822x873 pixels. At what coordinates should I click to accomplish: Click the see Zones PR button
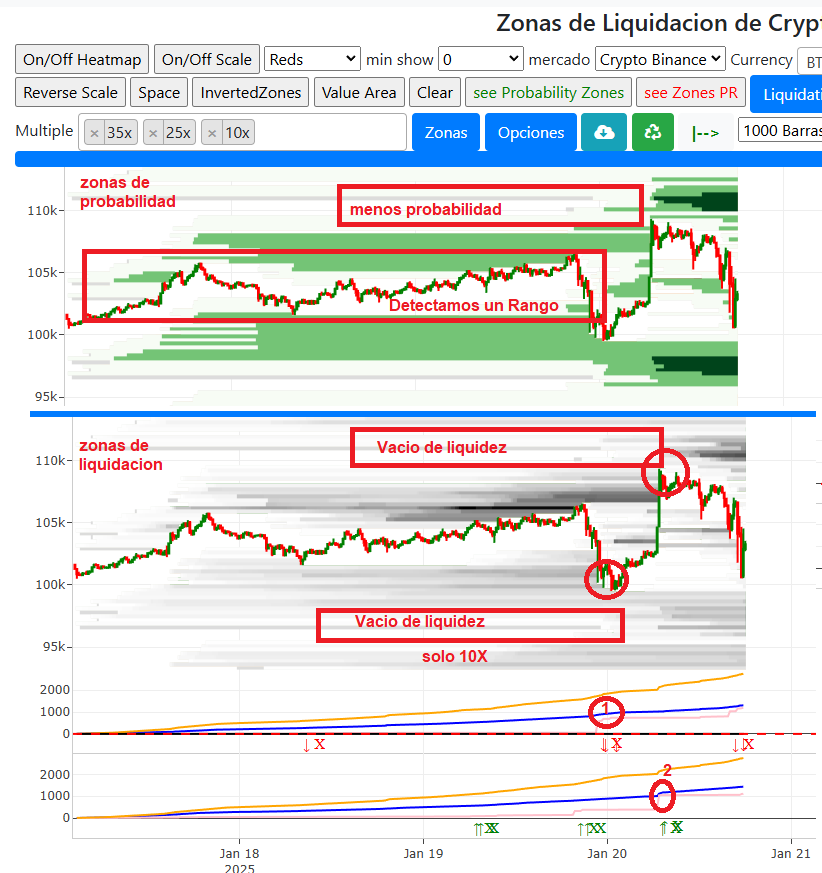point(691,93)
